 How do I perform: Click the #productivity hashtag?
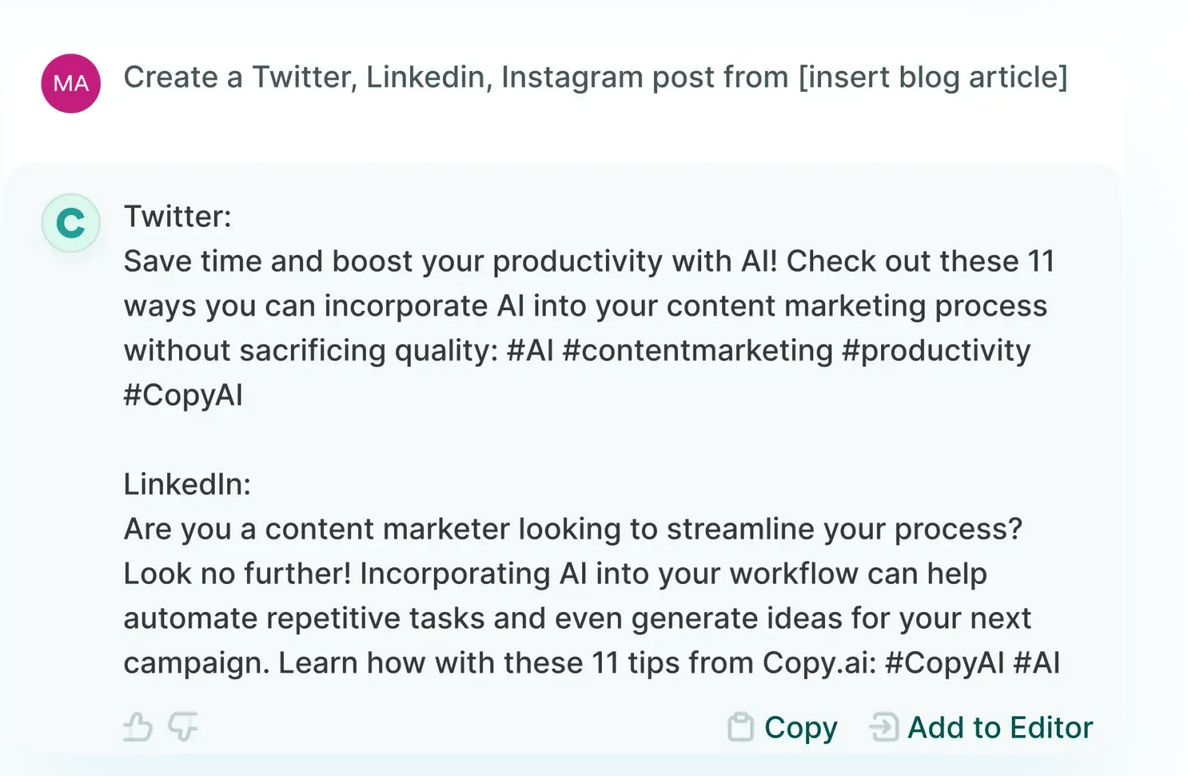point(936,351)
